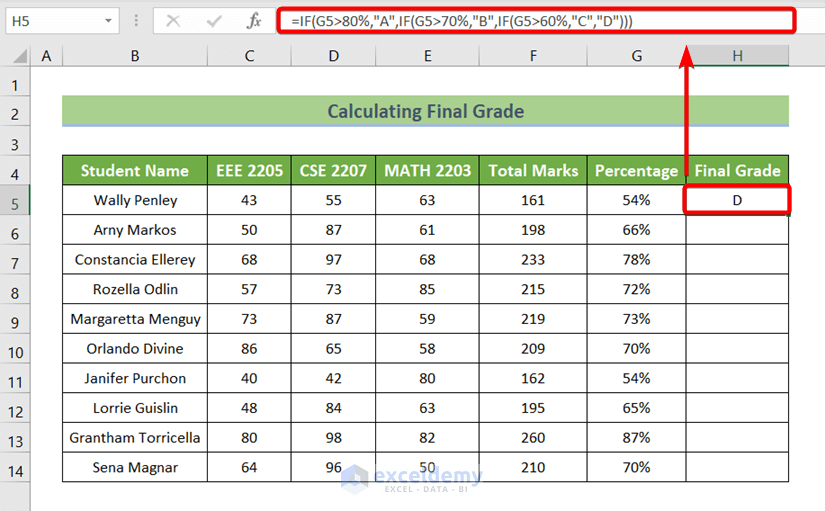Click Total Marks value 219

(x=533, y=319)
